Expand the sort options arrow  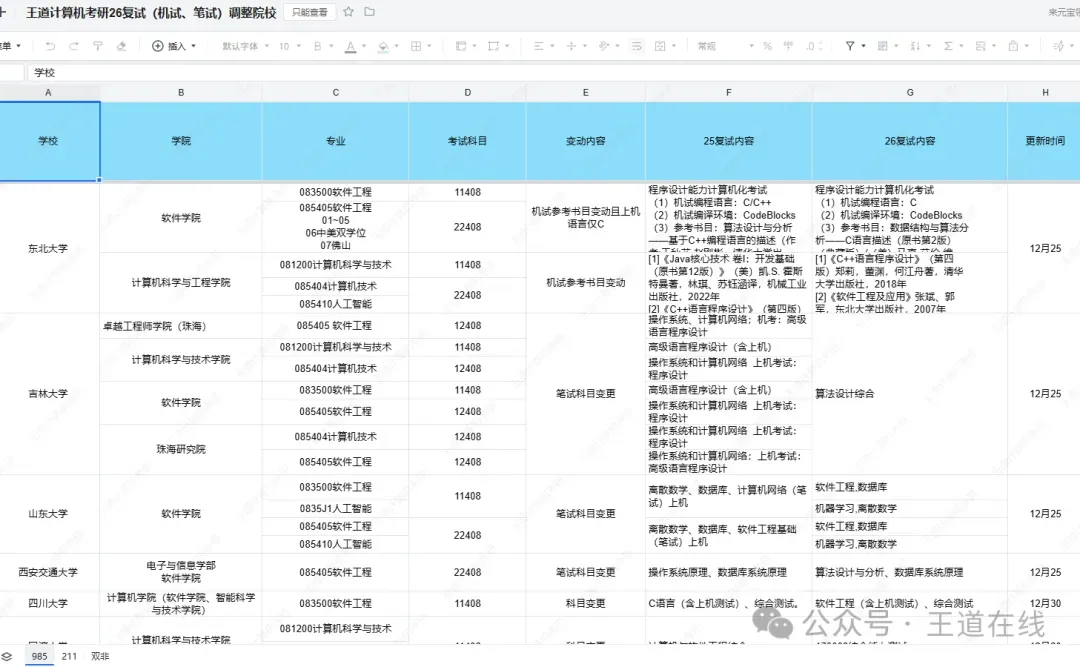[928, 46]
